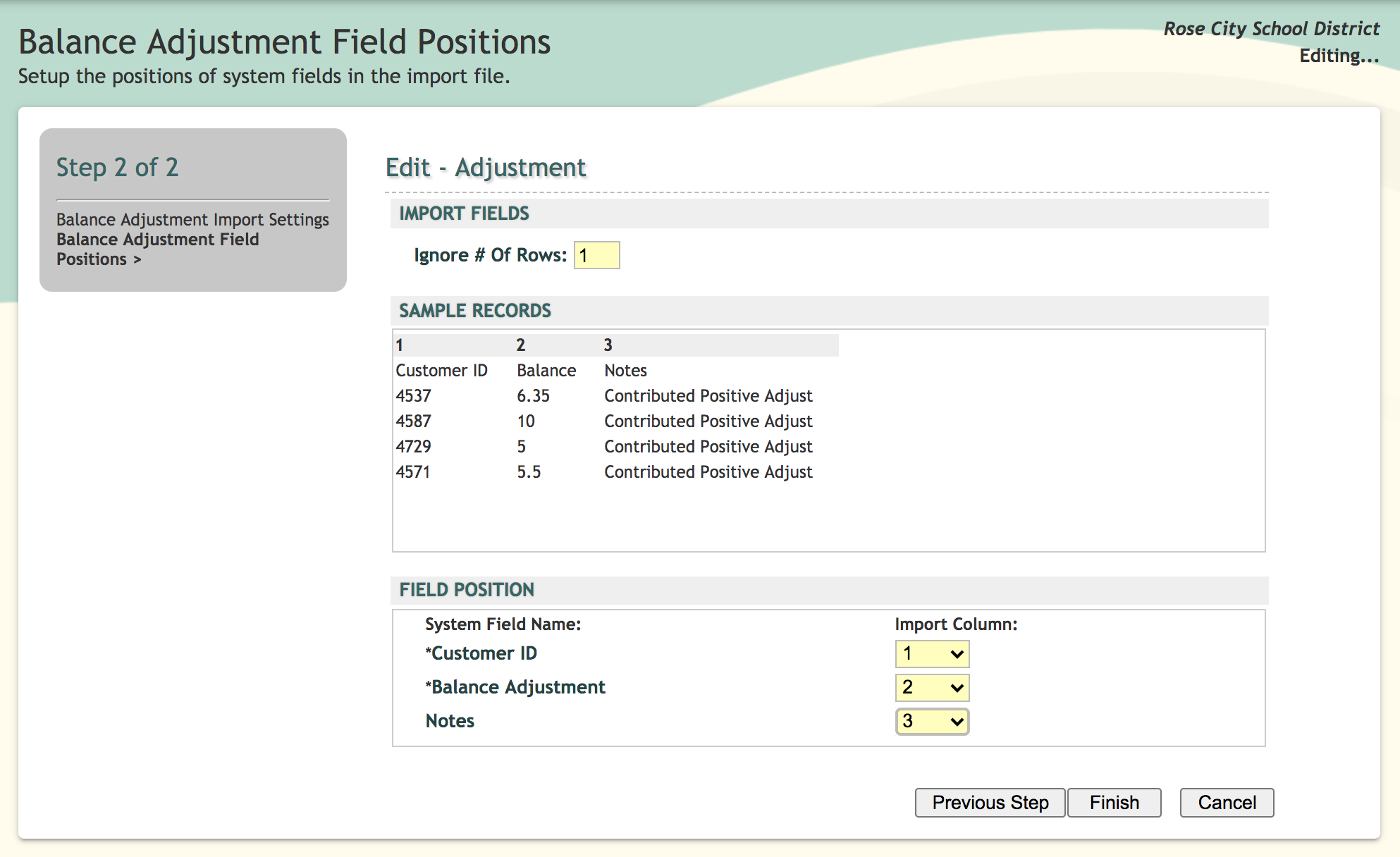The width and height of the screenshot is (1400, 857).
Task: Click the Step 2 of 2 heading
Action: coord(118,168)
